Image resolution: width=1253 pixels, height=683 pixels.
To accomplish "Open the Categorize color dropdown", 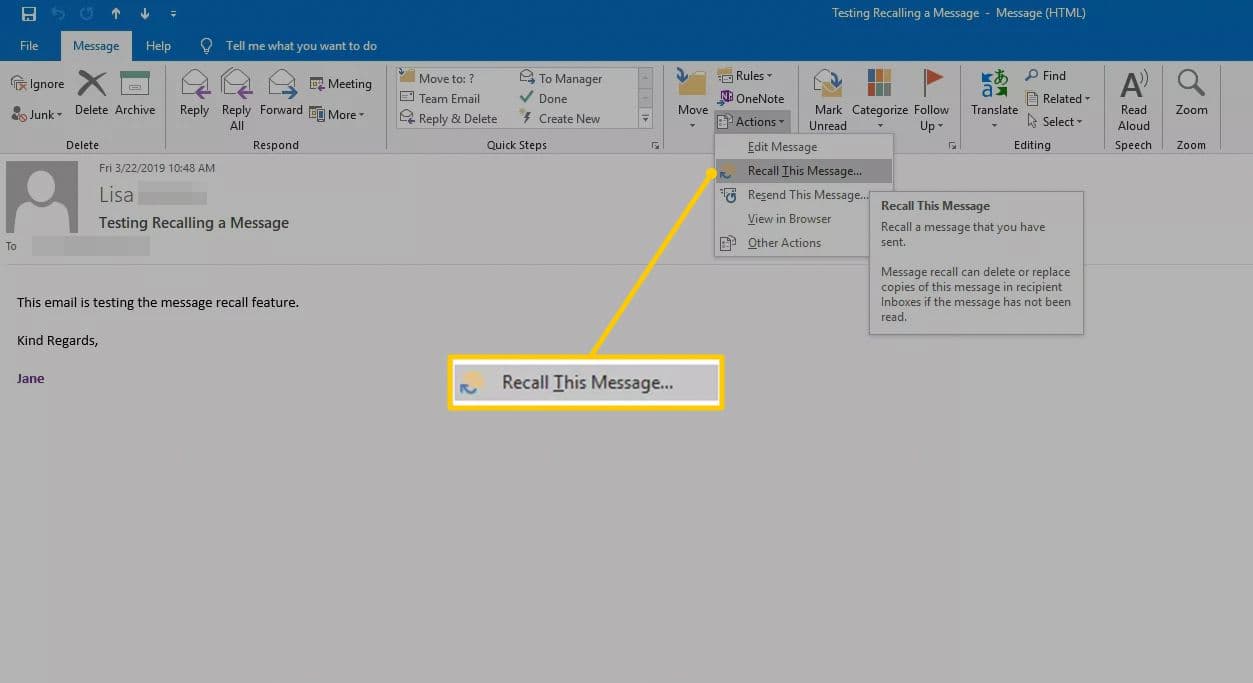I will pos(879,85).
